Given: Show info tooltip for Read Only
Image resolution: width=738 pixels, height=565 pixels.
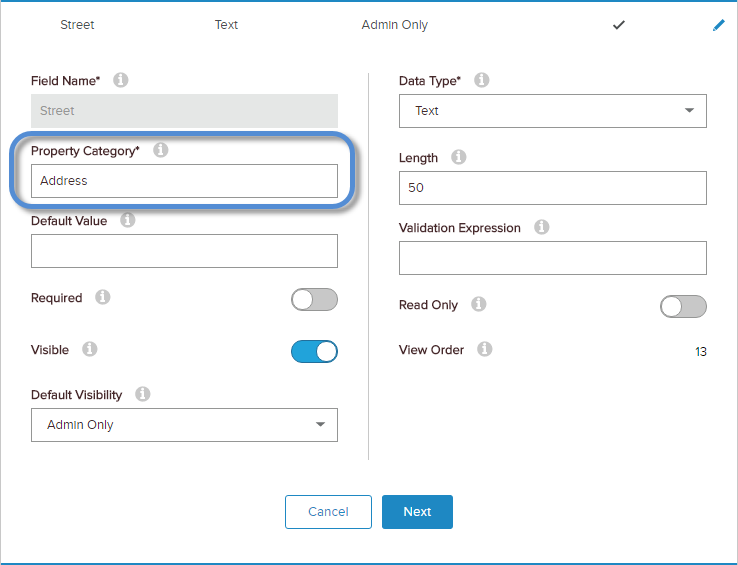Looking at the screenshot, I should [479, 304].
